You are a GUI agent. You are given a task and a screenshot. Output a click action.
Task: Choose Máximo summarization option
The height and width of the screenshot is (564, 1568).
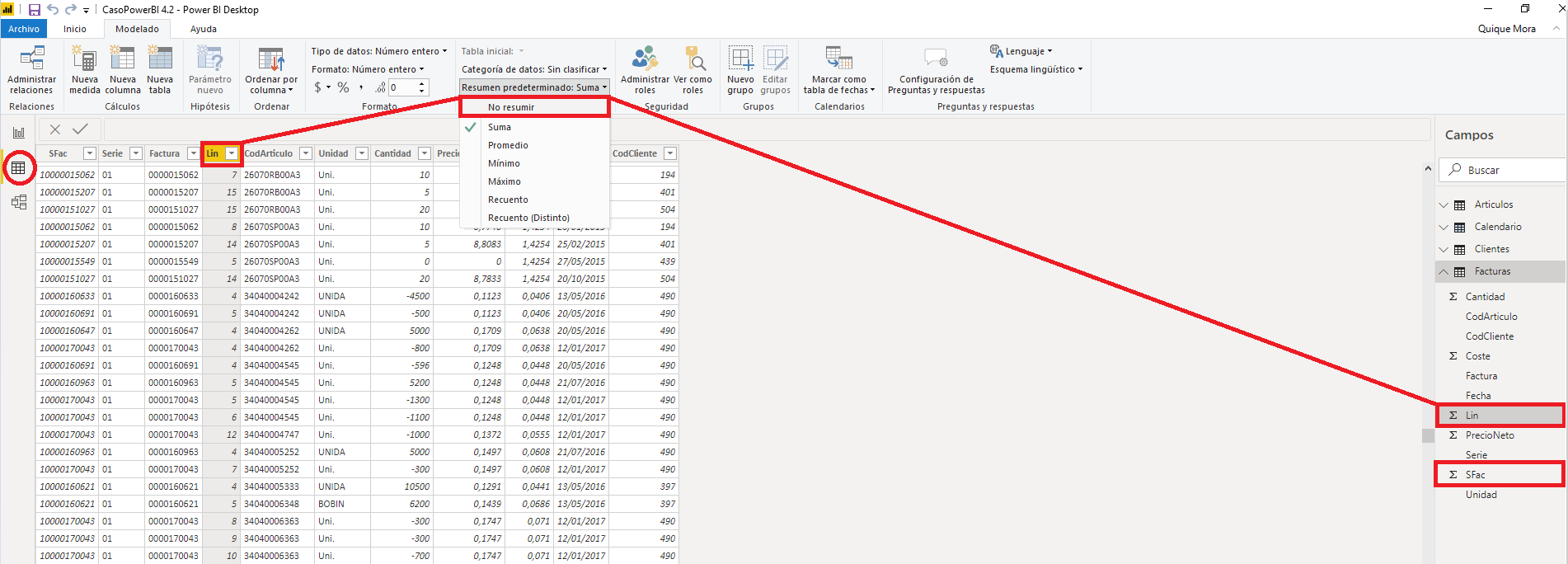click(x=534, y=181)
